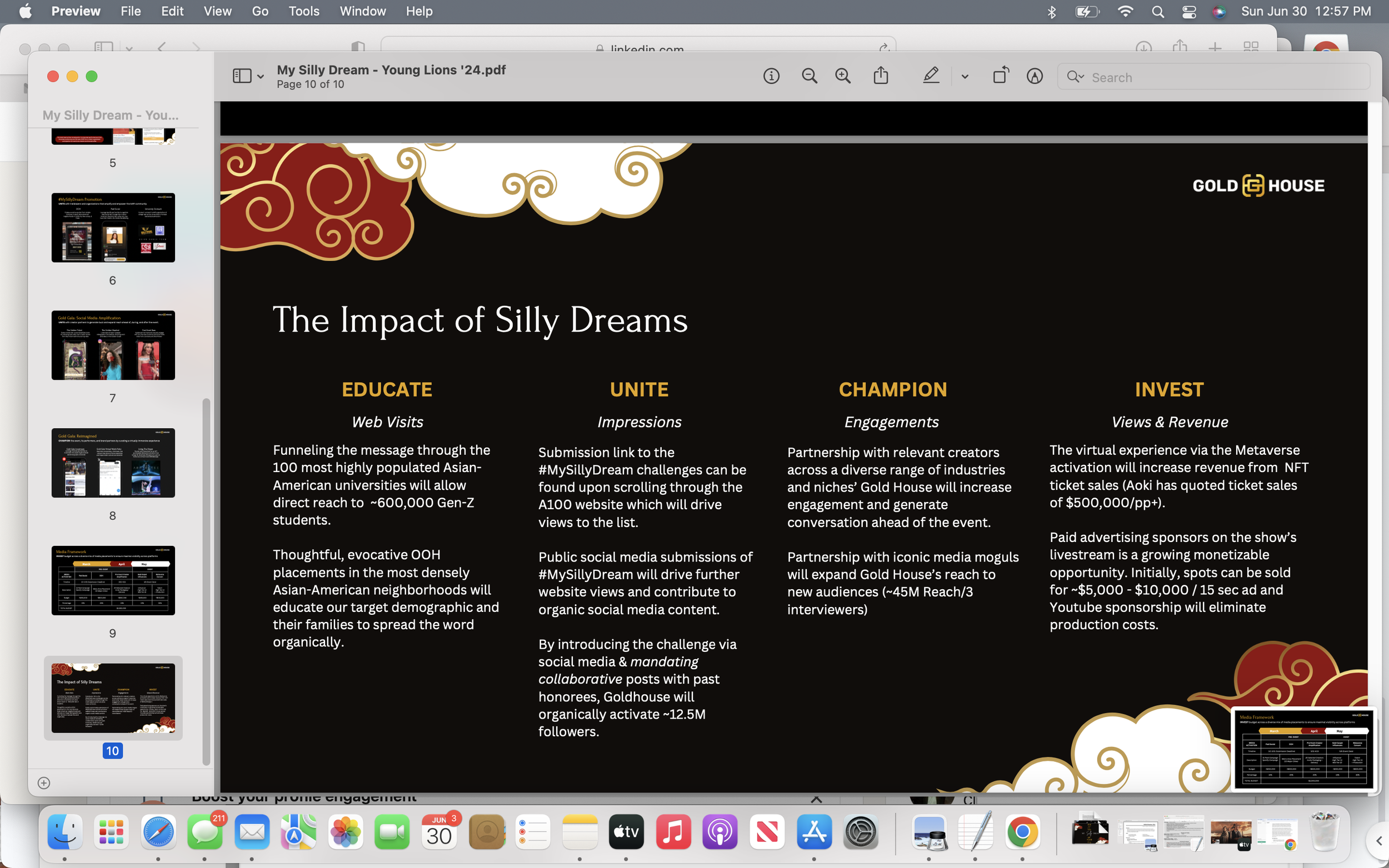Screen dimensions: 1389x868
Task: Open the markup pen options dropdown arrow
Action: pyautogui.click(x=965, y=76)
